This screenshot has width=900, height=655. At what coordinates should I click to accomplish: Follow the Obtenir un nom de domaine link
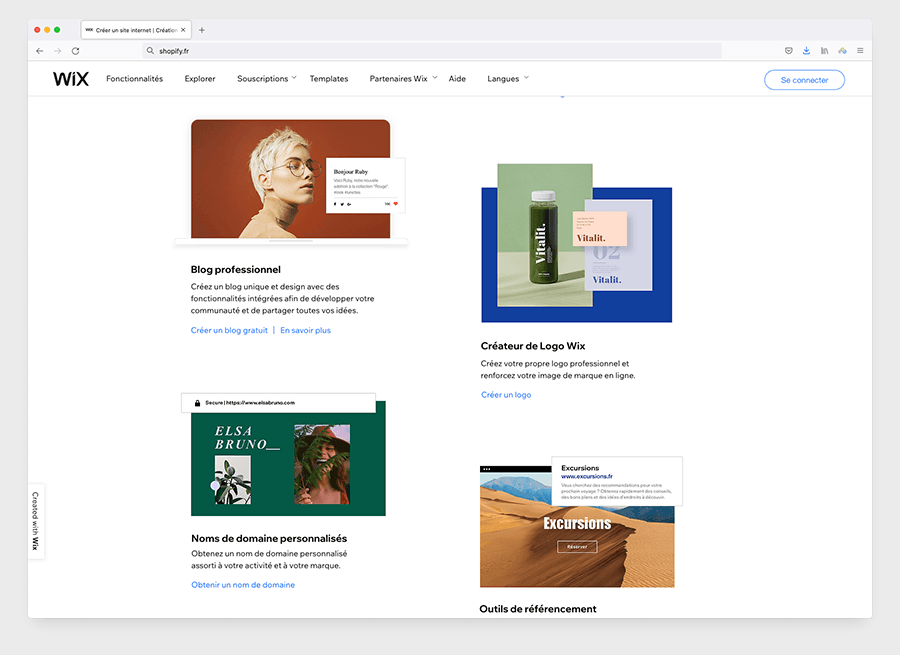pyautogui.click(x=243, y=584)
